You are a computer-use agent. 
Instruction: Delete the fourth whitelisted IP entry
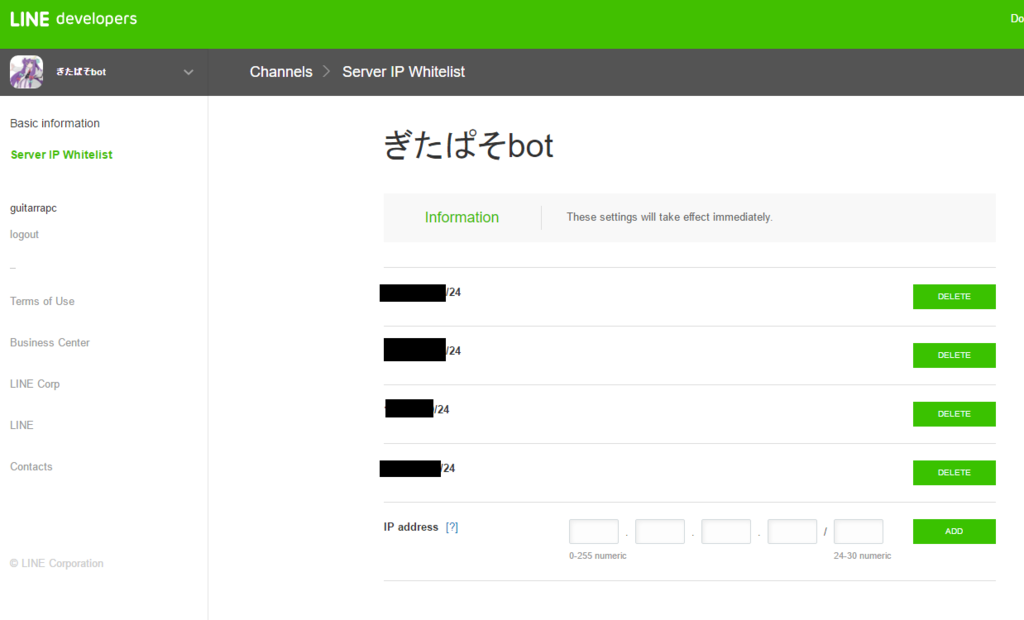[x=954, y=472]
